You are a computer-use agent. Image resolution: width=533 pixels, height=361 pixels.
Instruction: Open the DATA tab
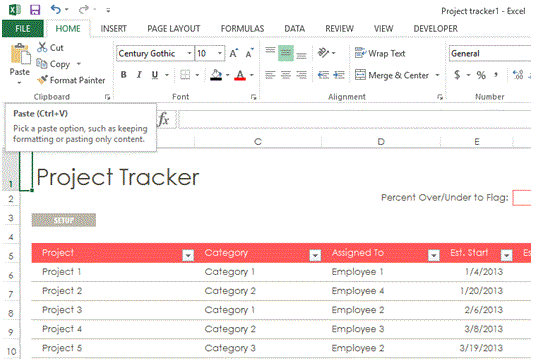pos(294,29)
